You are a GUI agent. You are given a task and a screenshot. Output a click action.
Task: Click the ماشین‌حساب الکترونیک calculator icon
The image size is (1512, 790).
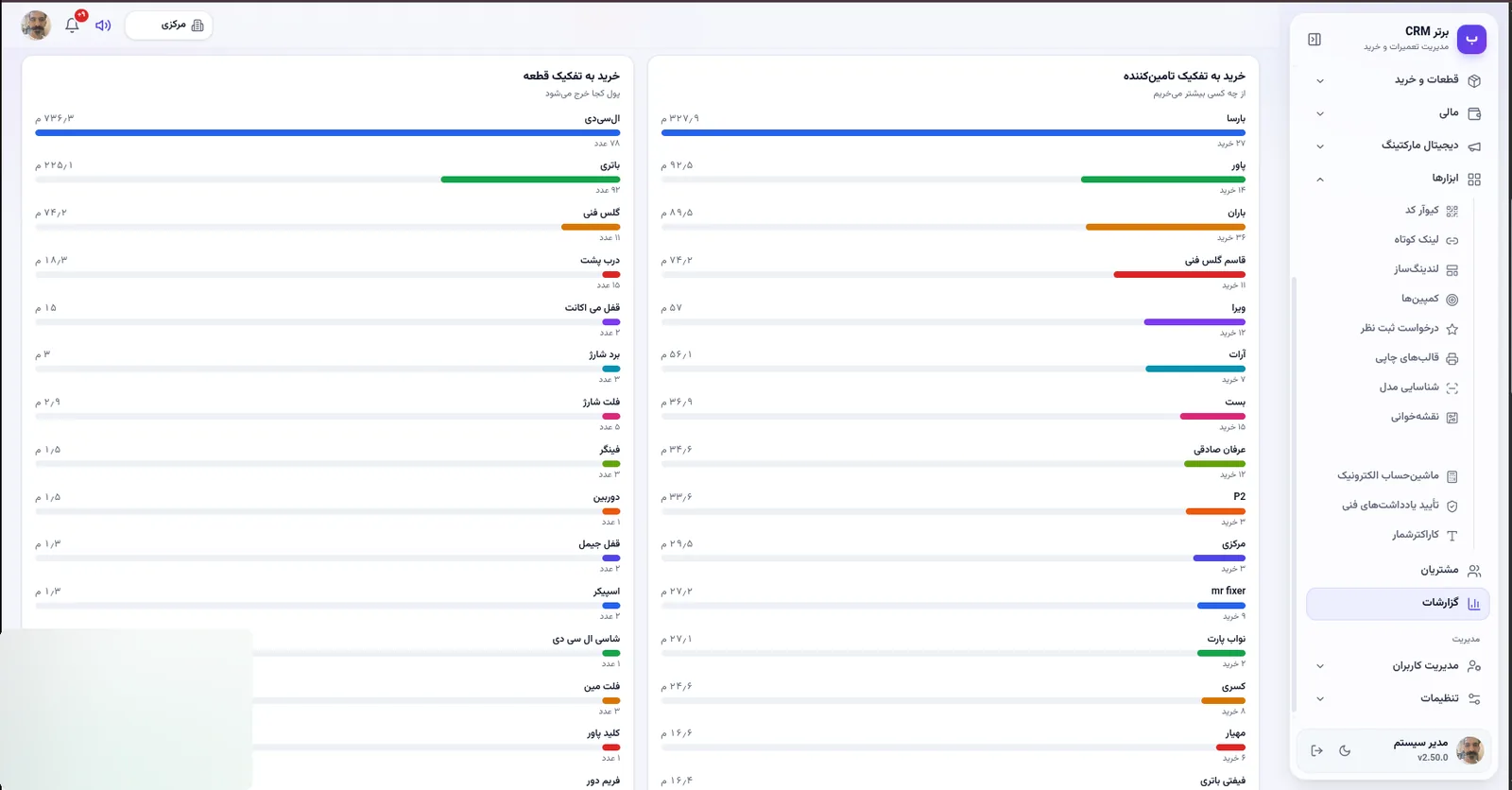(1452, 476)
